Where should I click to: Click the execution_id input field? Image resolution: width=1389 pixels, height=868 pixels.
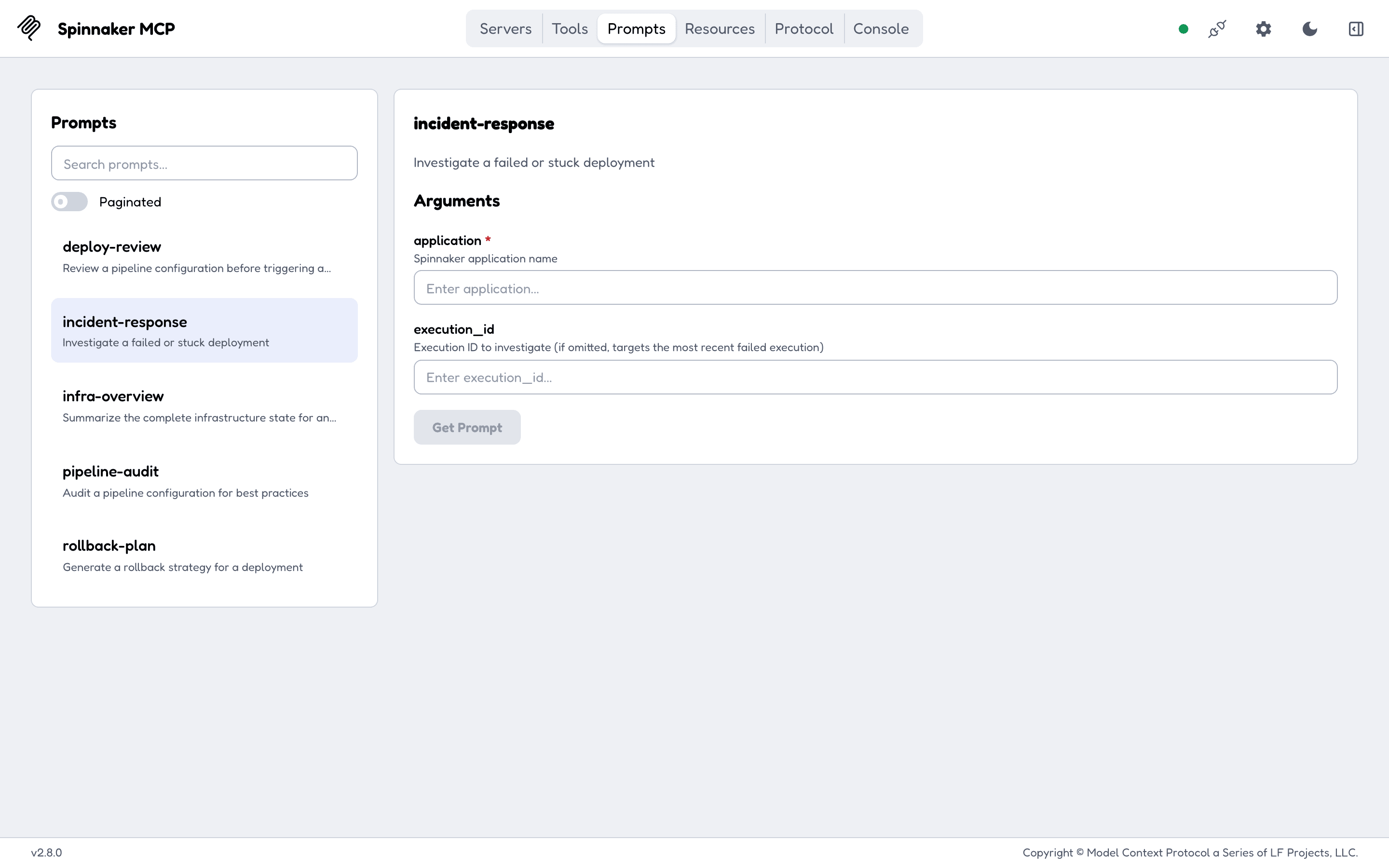coord(875,377)
